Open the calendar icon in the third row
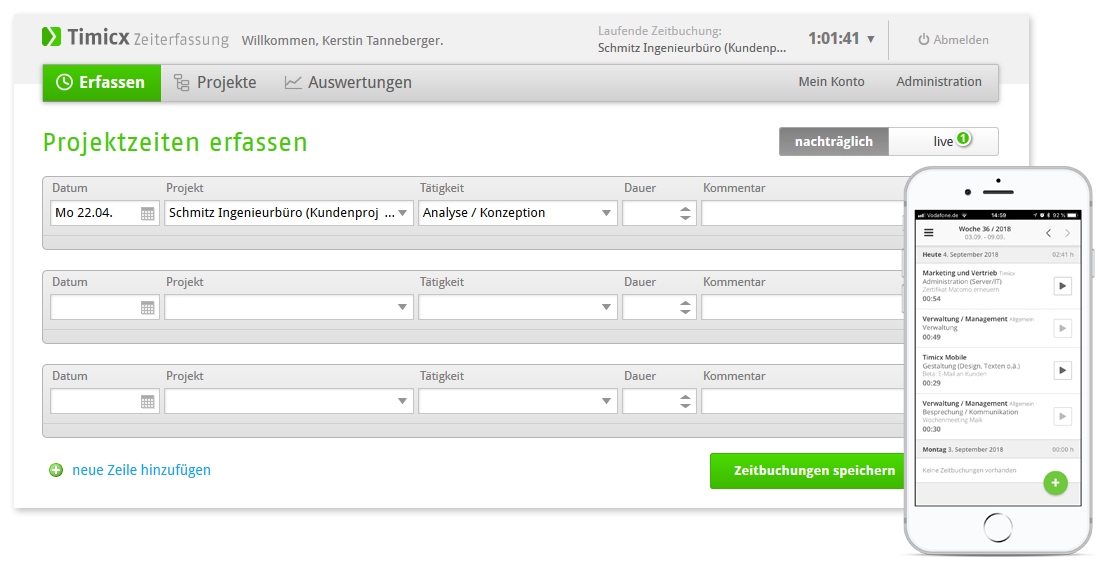 pyautogui.click(x=147, y=401)
